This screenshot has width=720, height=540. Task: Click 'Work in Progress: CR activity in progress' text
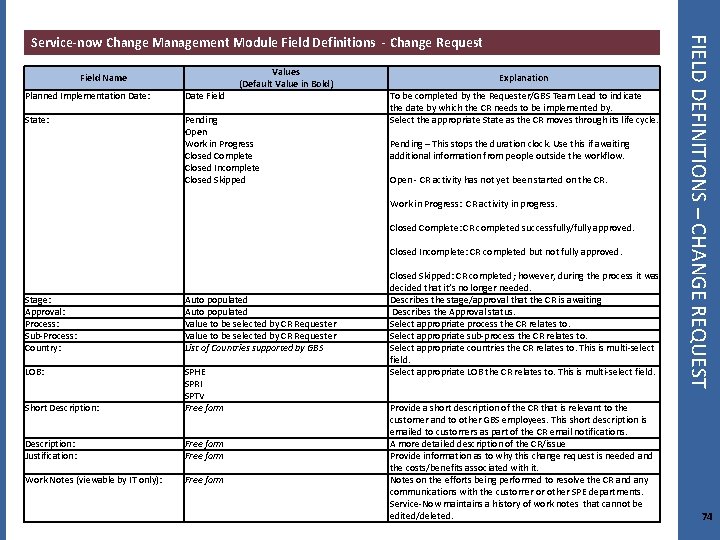pyautogui.click(x=473, y=204)
